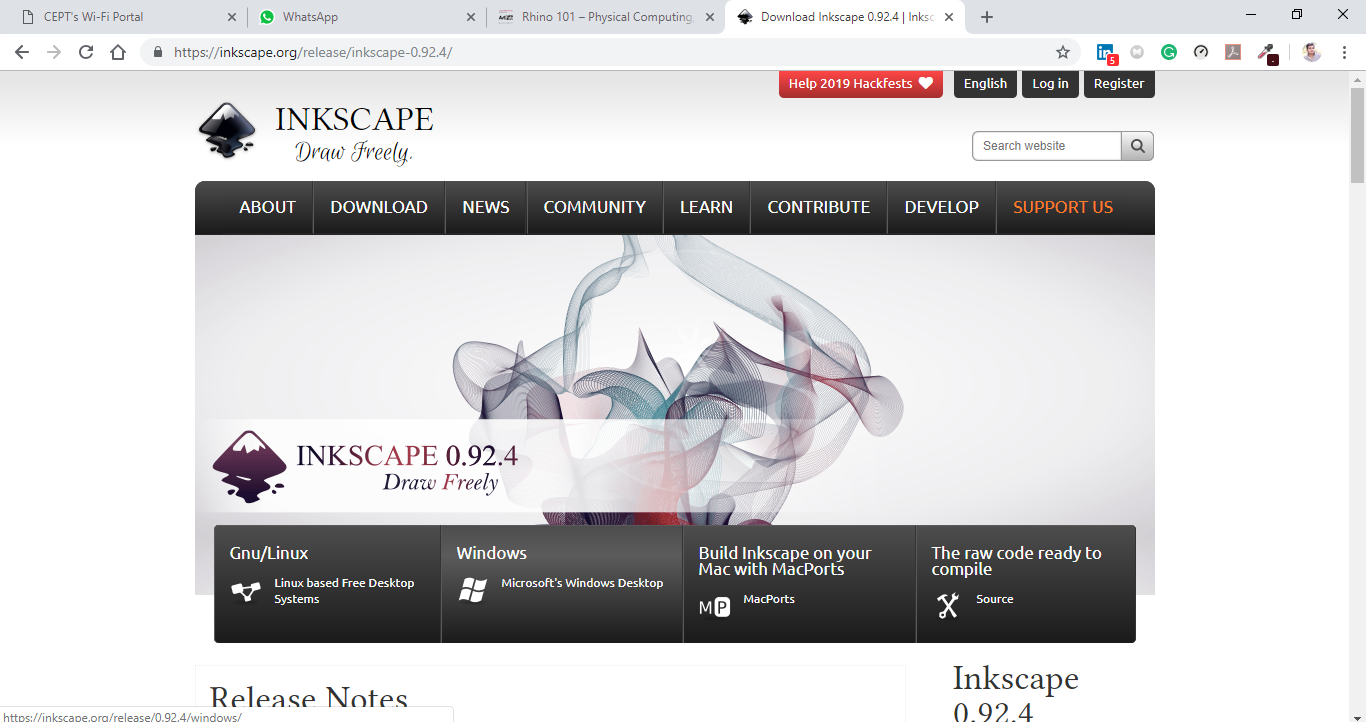Image resolution: width=1366 pixels, height=722 pixels.
Task: Click the website search magnifier button
Action: 1137,146
